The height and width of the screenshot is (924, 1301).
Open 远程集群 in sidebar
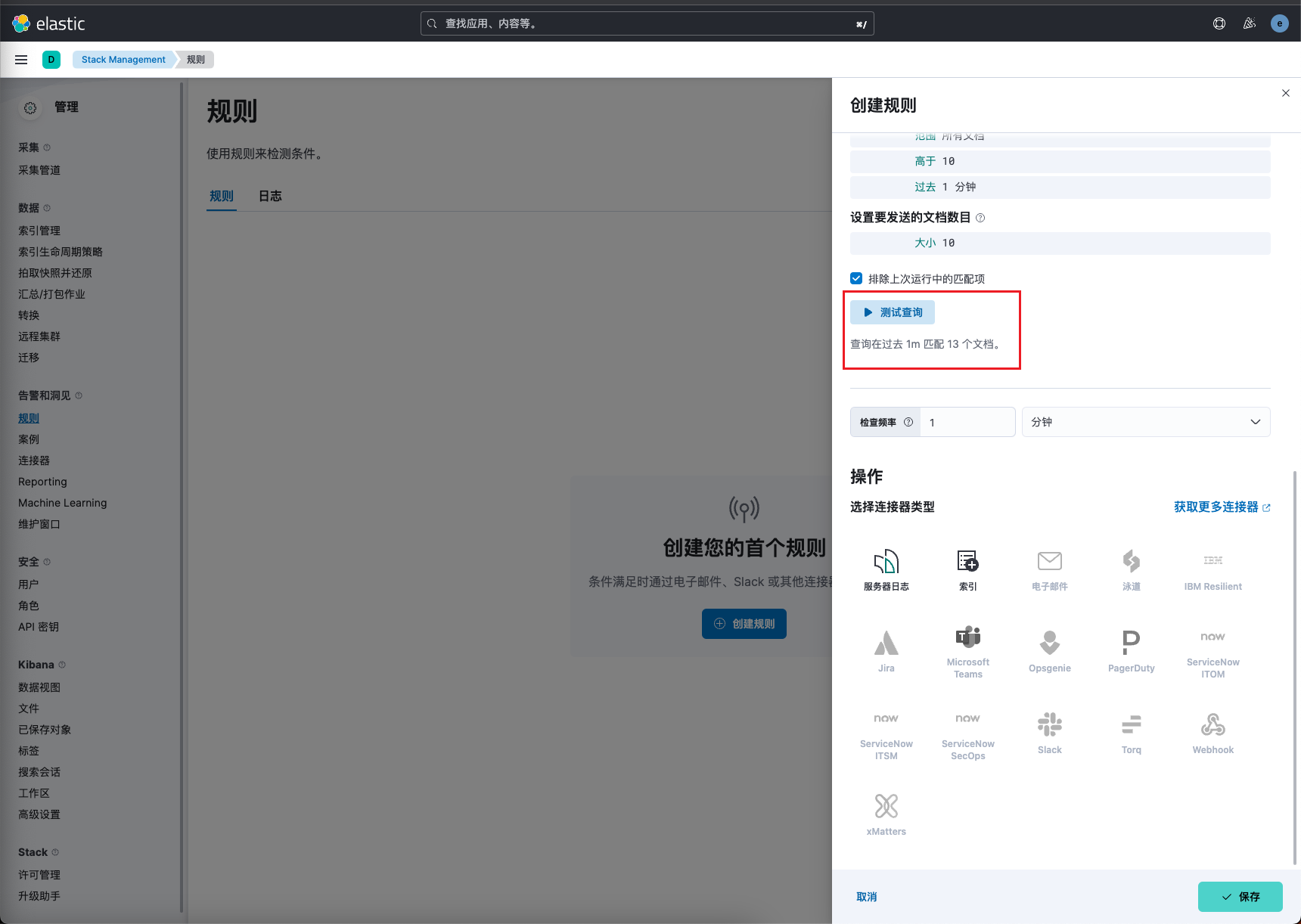click(39, 336)
